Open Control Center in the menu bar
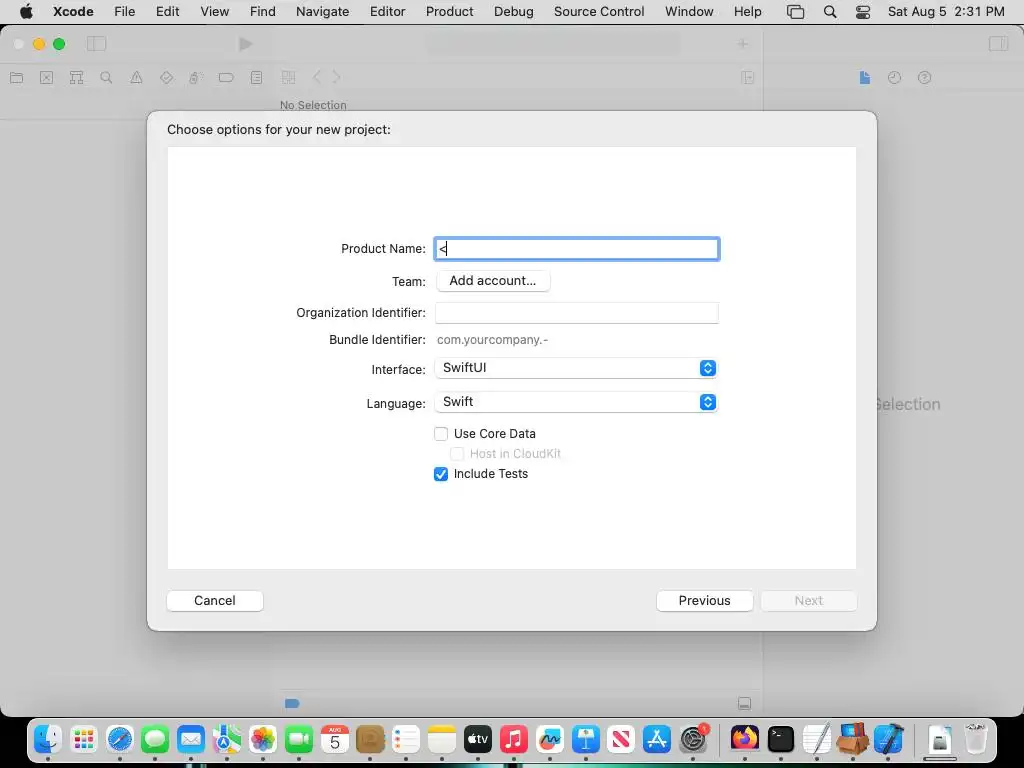 [x=863, y=12]
